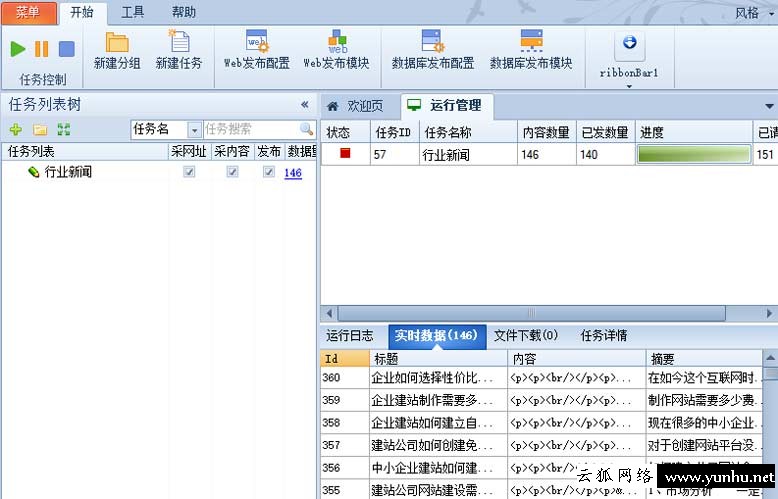This screenshot has height=499, width=778.
Task: Stop the task with blue stop icon
Action: (x=66, y=49)
